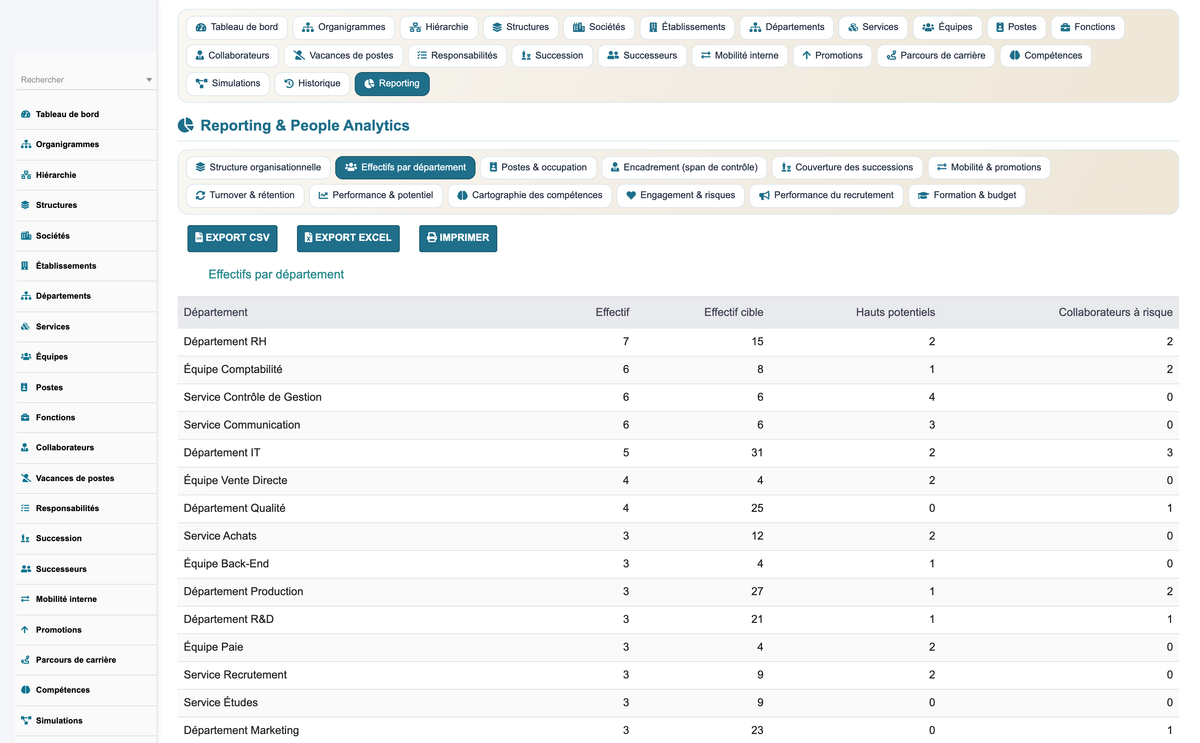Click the printer icon on IMPRIMER
1200x743 pixels.
click(431, 238)
